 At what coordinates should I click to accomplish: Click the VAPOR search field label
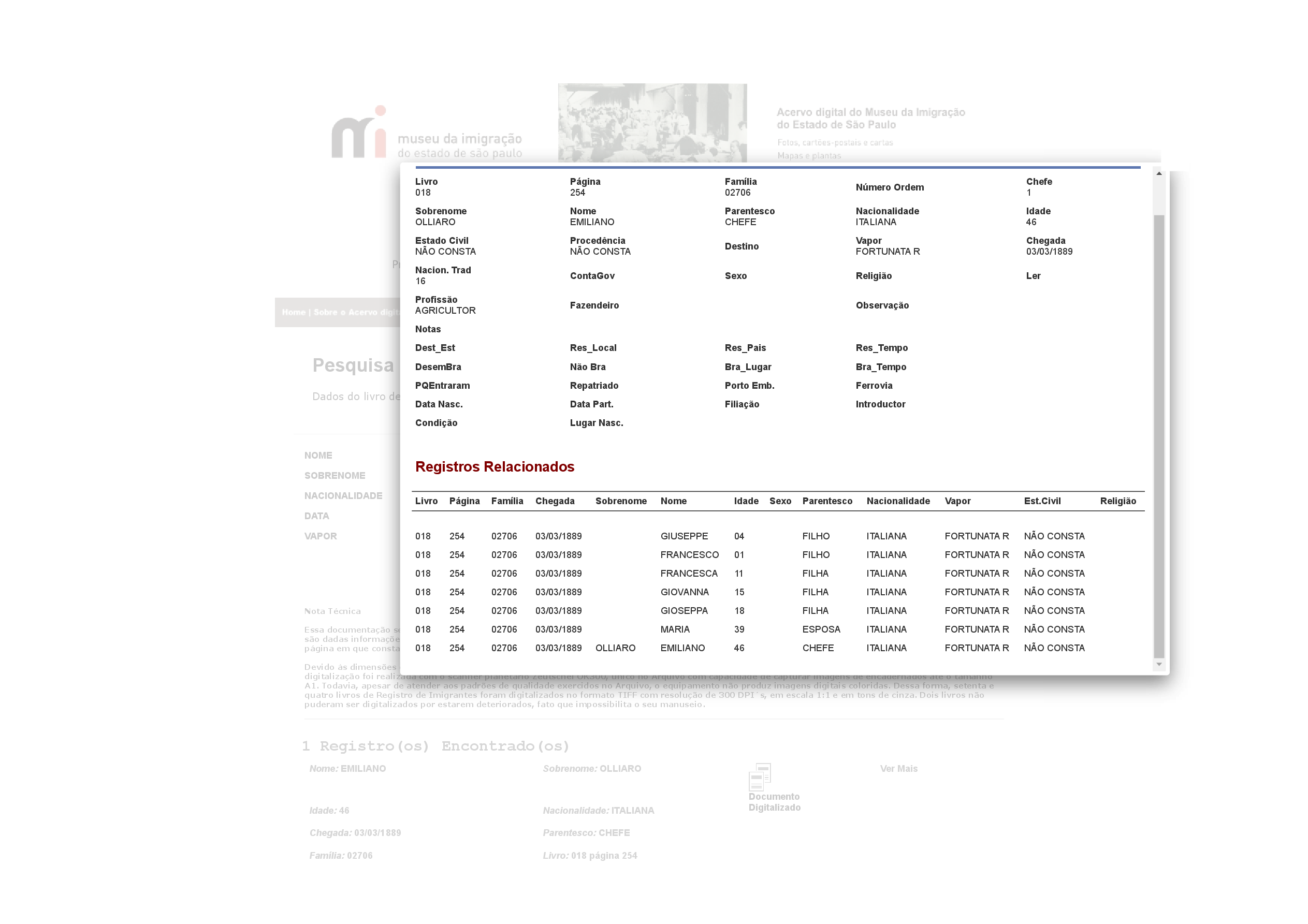coord(320,536)
